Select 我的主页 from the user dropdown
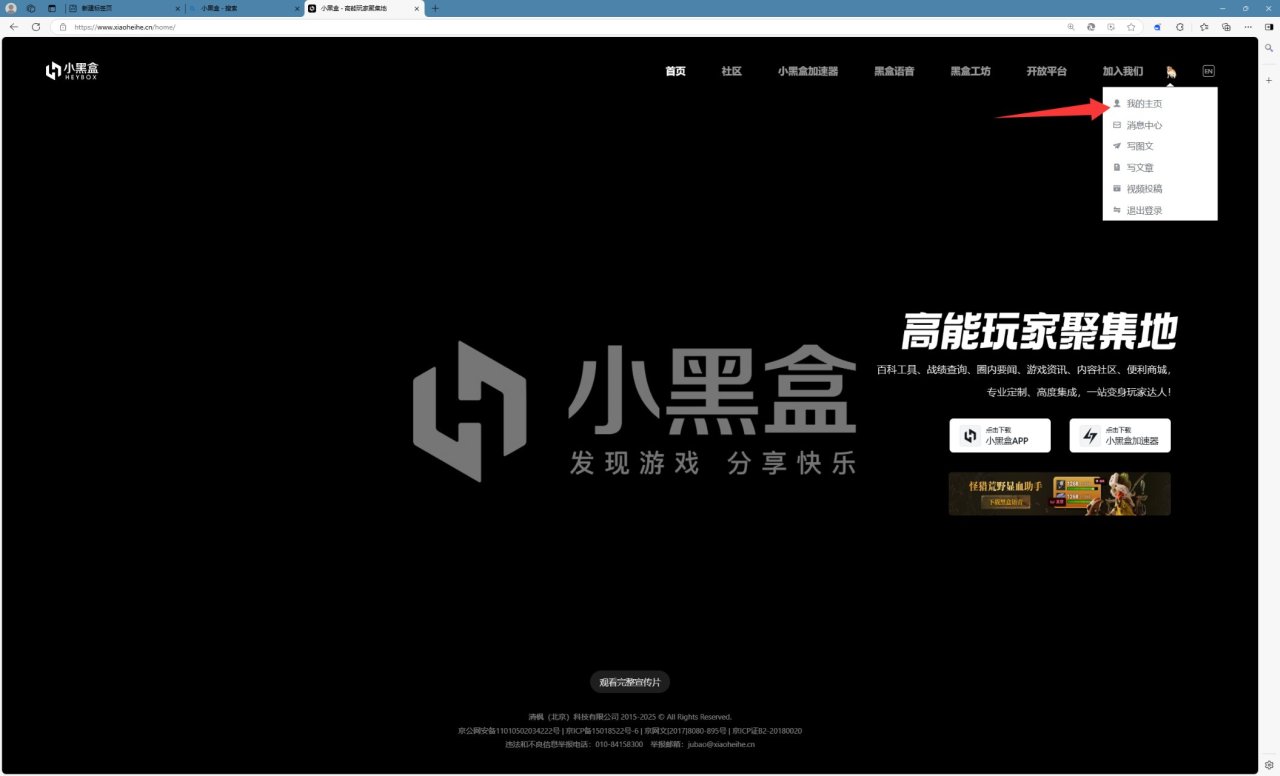 pyautogui.click(x=1160, y=104)
